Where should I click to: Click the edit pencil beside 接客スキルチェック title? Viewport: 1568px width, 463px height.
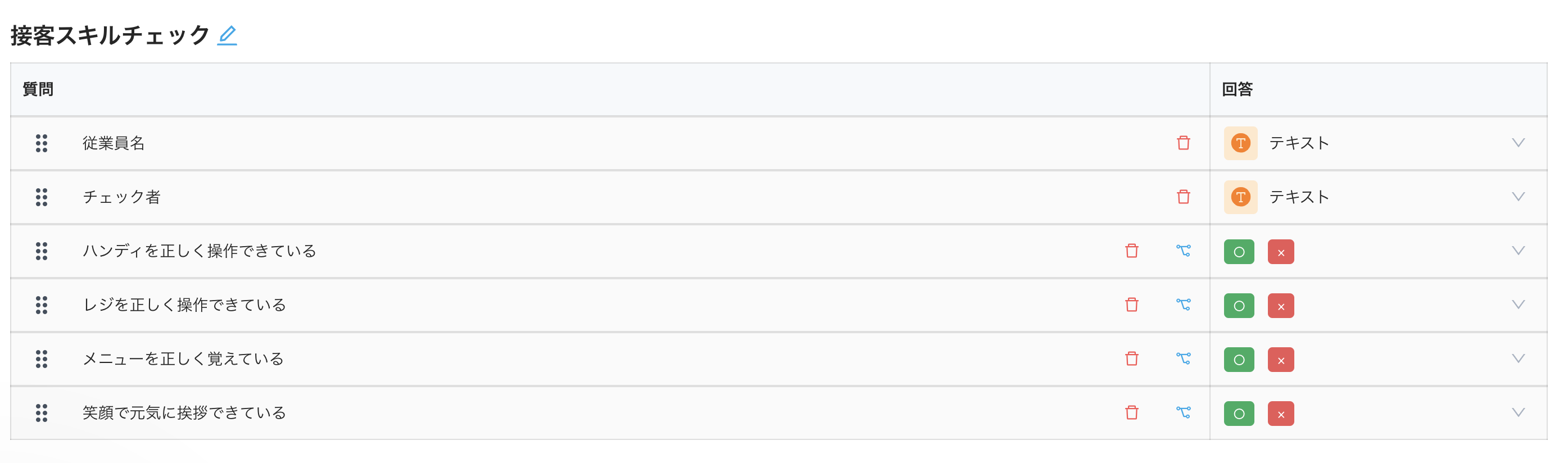[227, 35]
